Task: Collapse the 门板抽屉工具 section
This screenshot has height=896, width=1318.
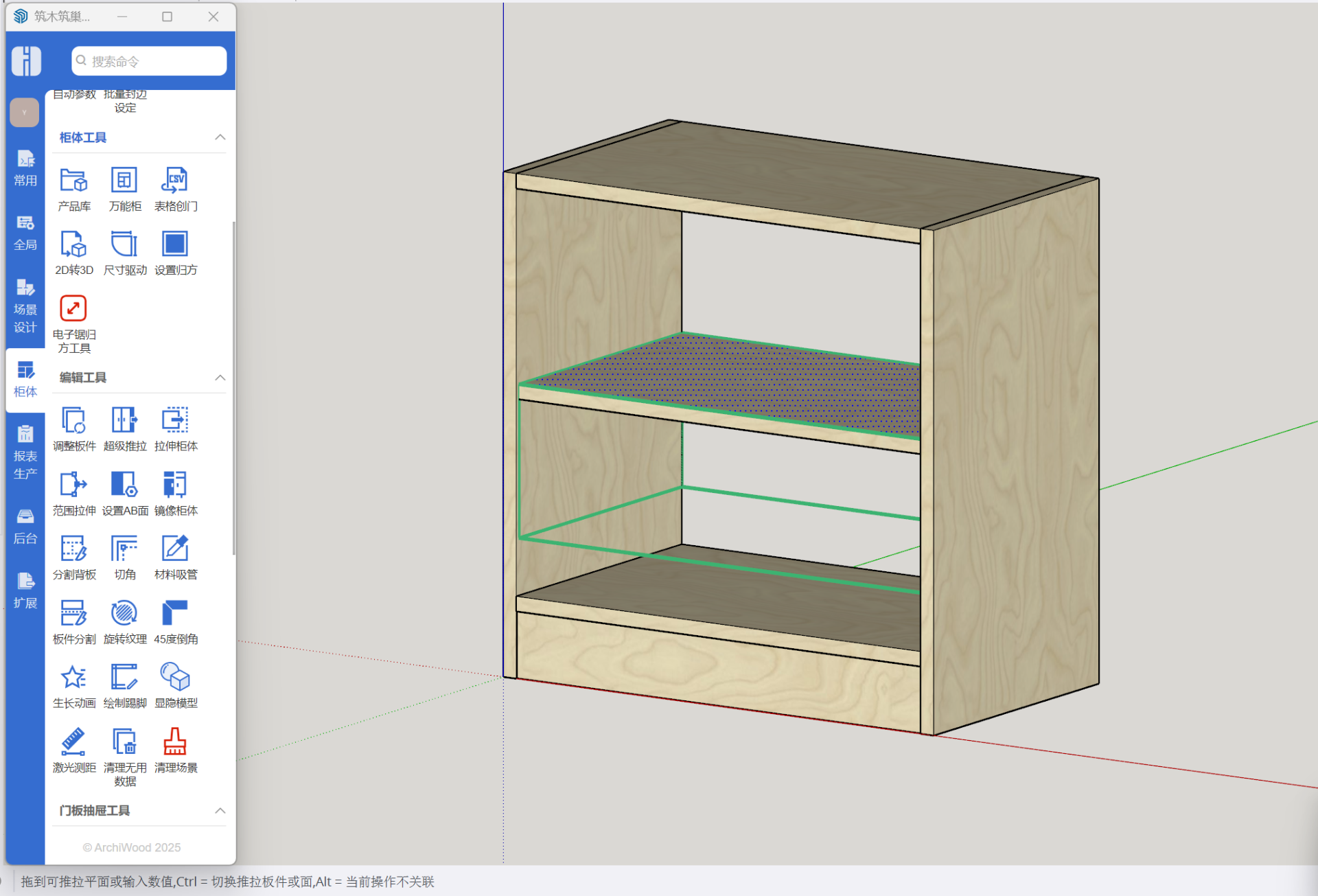Action: 220,811
